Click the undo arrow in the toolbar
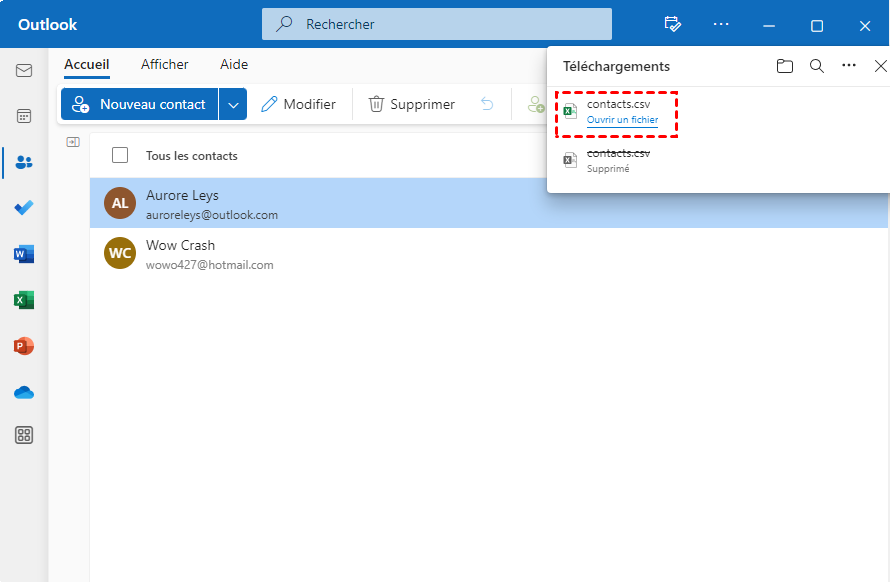Viewport: 890px width, 582px height. (487, 104)
